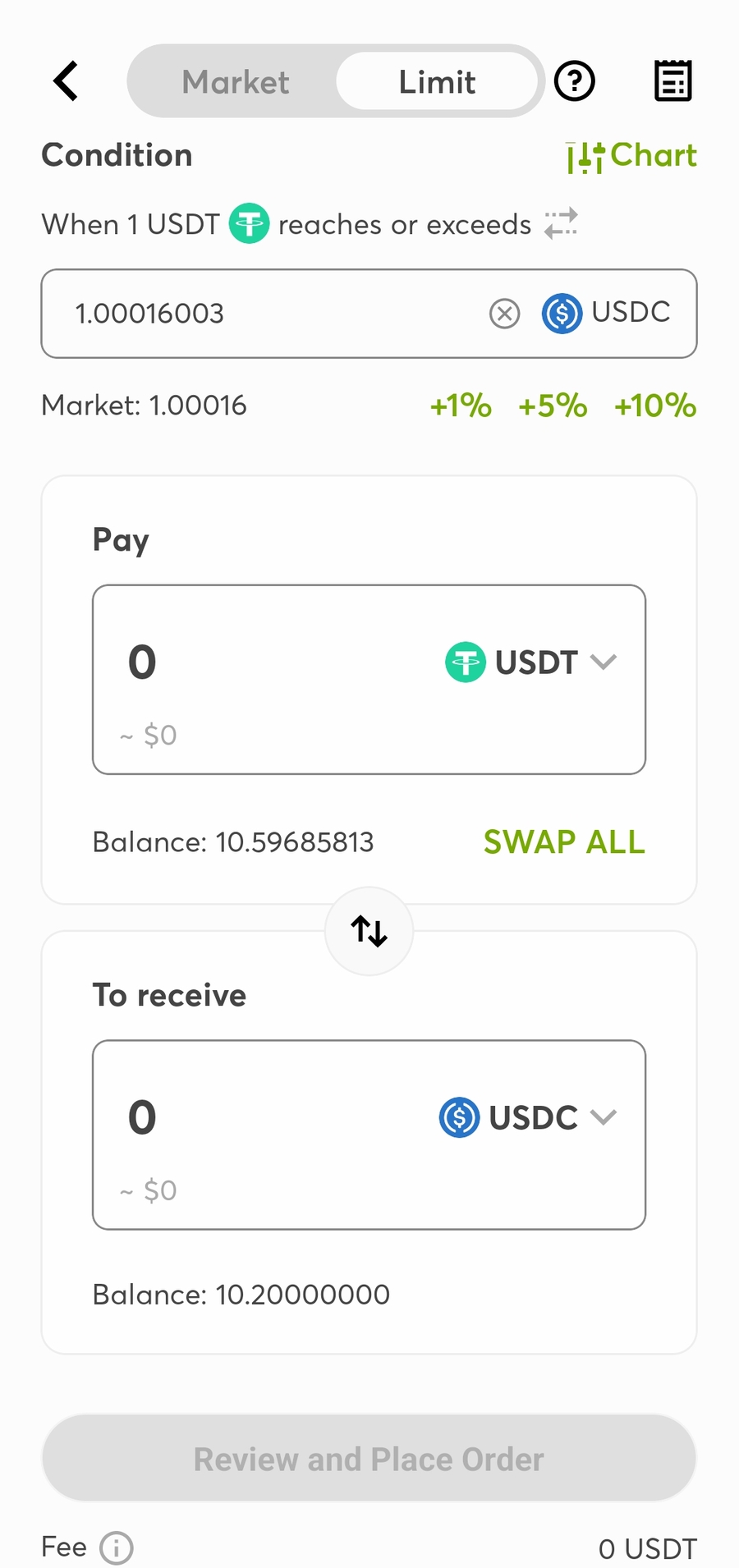Open the price Chart
The height and width of the screenshot is (1568, 739).
coord(631,156)
